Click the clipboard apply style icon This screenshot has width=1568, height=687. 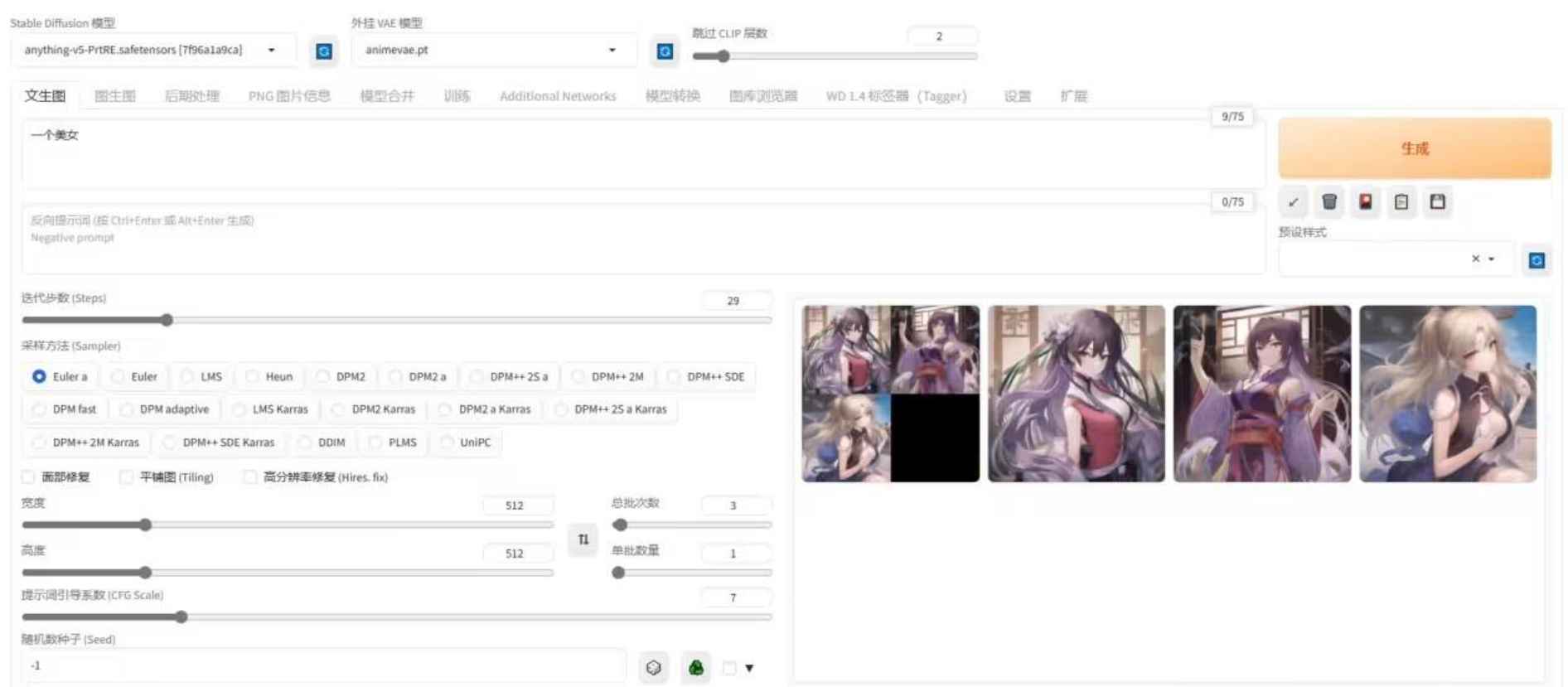(1401, 202)
